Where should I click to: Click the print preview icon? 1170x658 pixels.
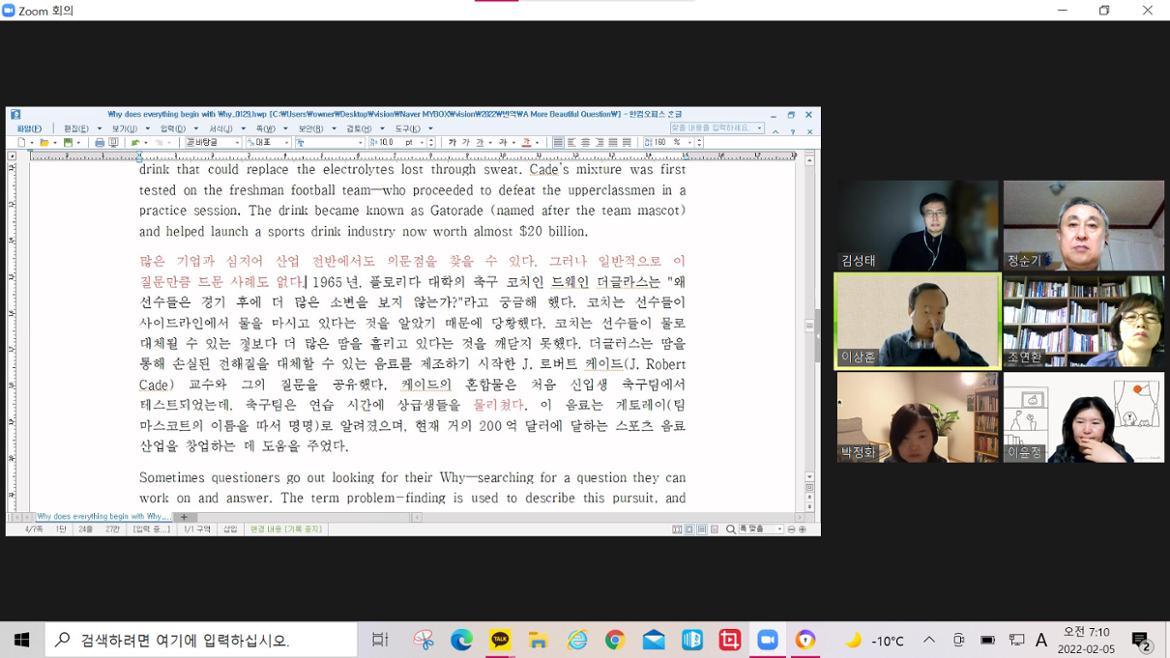tap(113, 143)
